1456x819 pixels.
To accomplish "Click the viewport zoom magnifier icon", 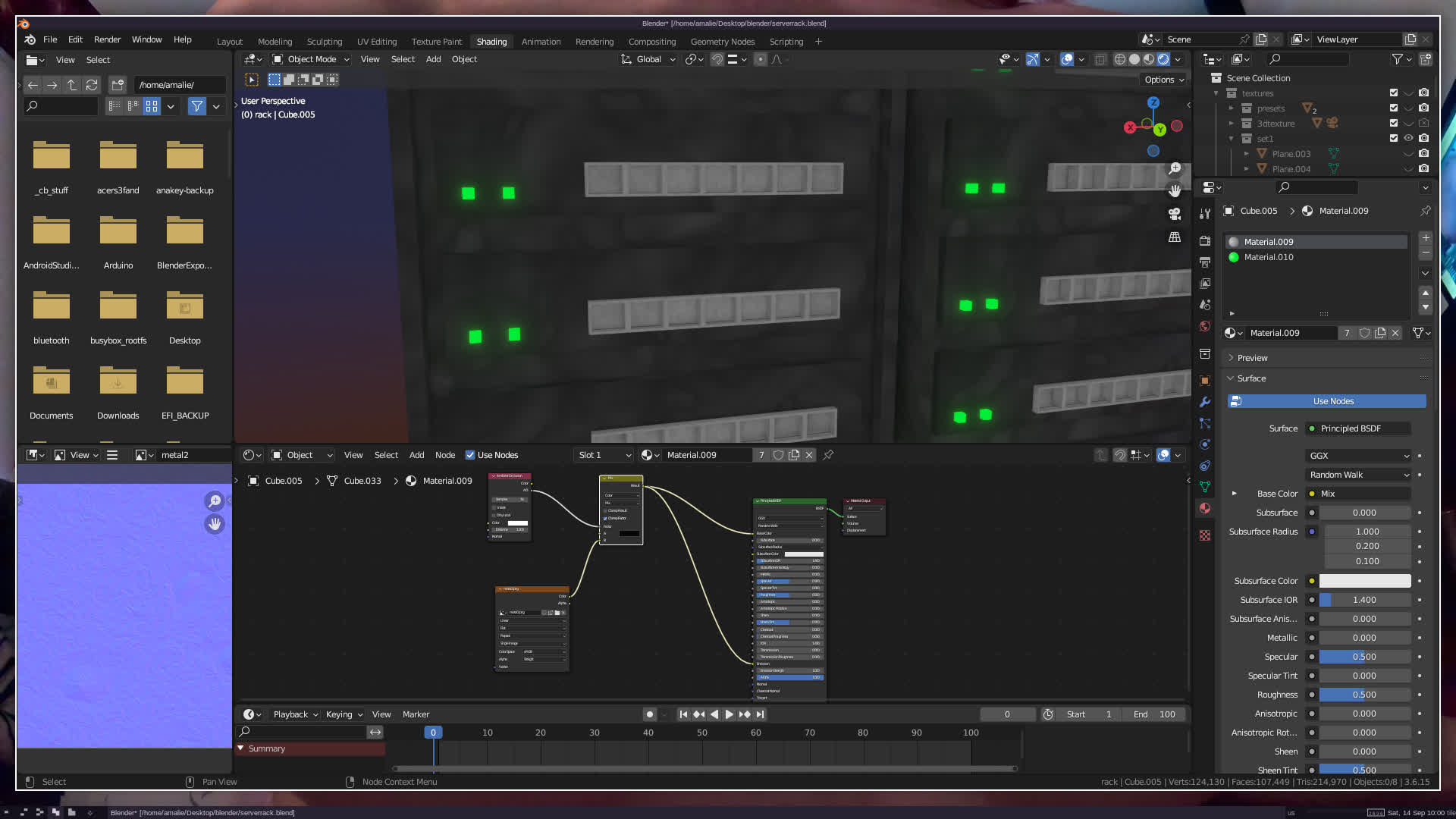I will click(1175, 168).
